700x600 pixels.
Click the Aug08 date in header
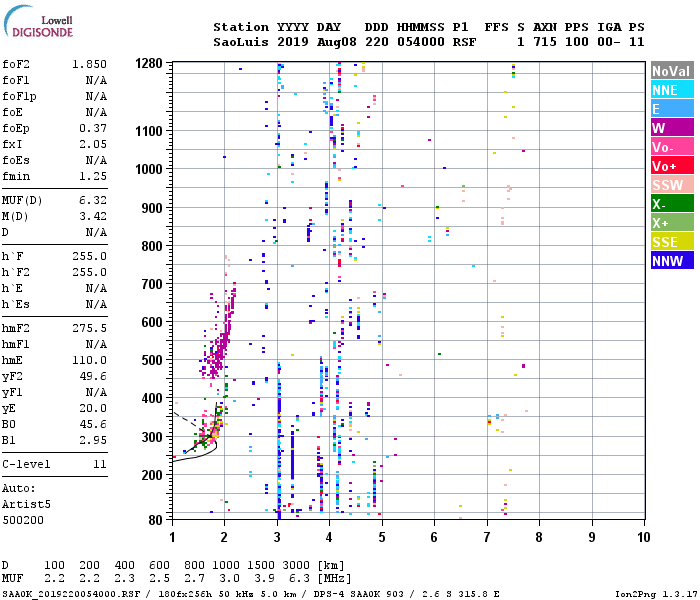click(337, 42)
